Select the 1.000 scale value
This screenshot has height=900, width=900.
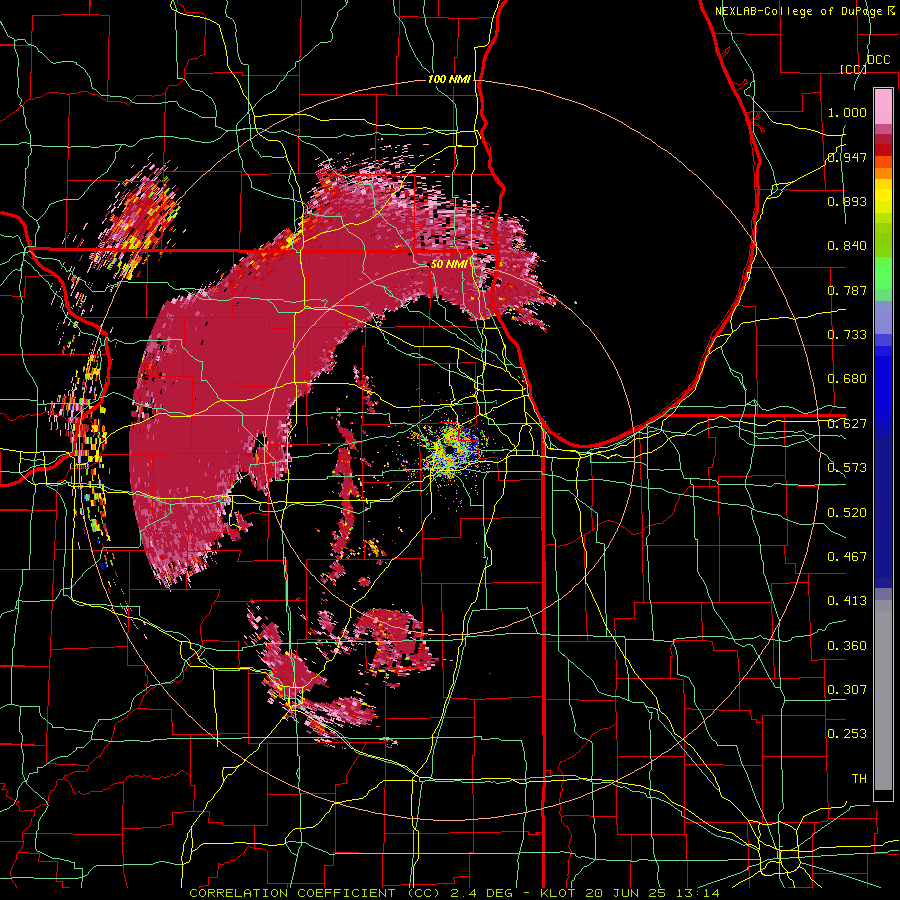pos(847,112)
